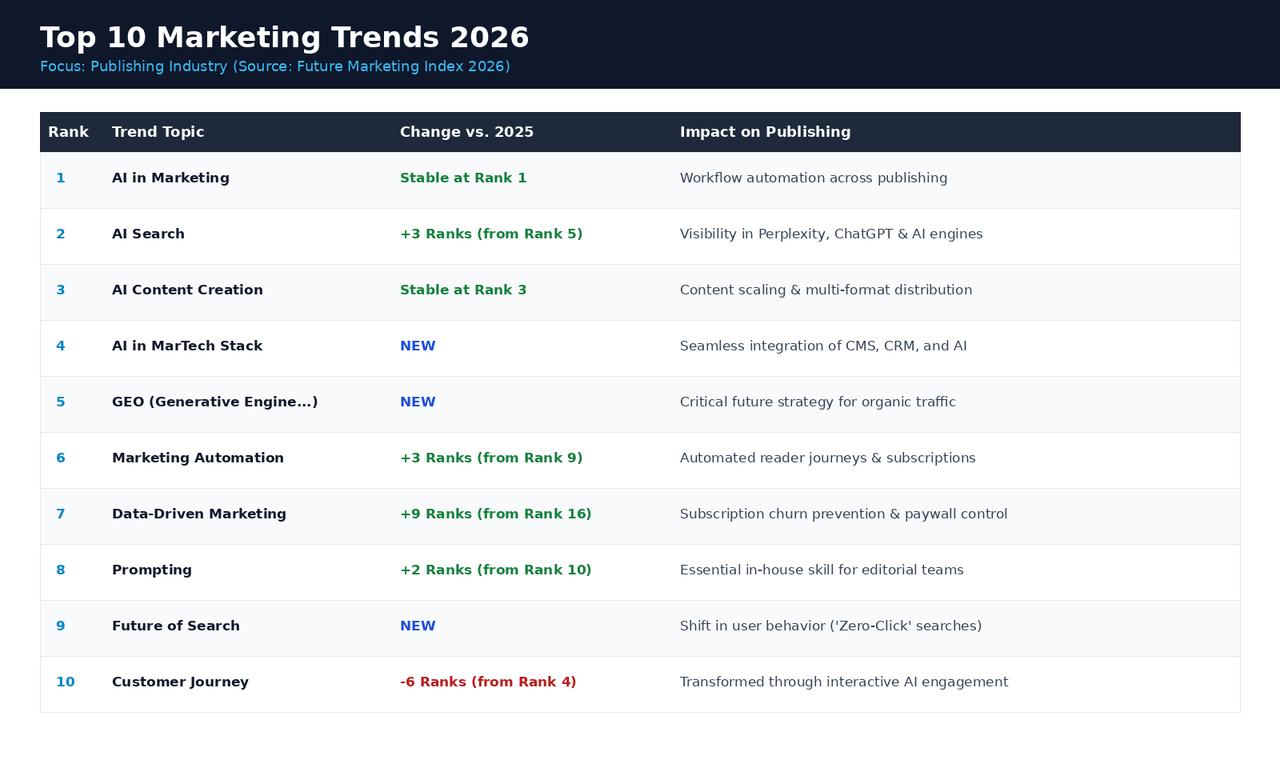Click "Seamless integration of CMS, CRM, and AI"
The image size is (1280, 760).
tap(823, 346)
